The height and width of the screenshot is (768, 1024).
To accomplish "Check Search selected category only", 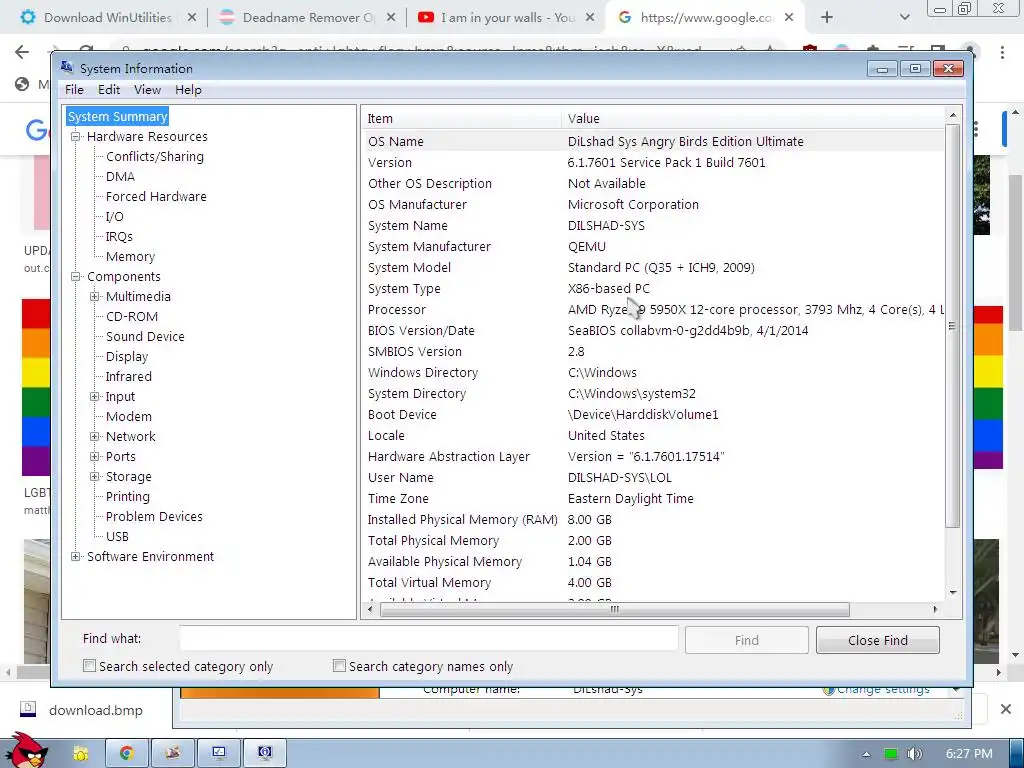I will click(x=89, y=665).
